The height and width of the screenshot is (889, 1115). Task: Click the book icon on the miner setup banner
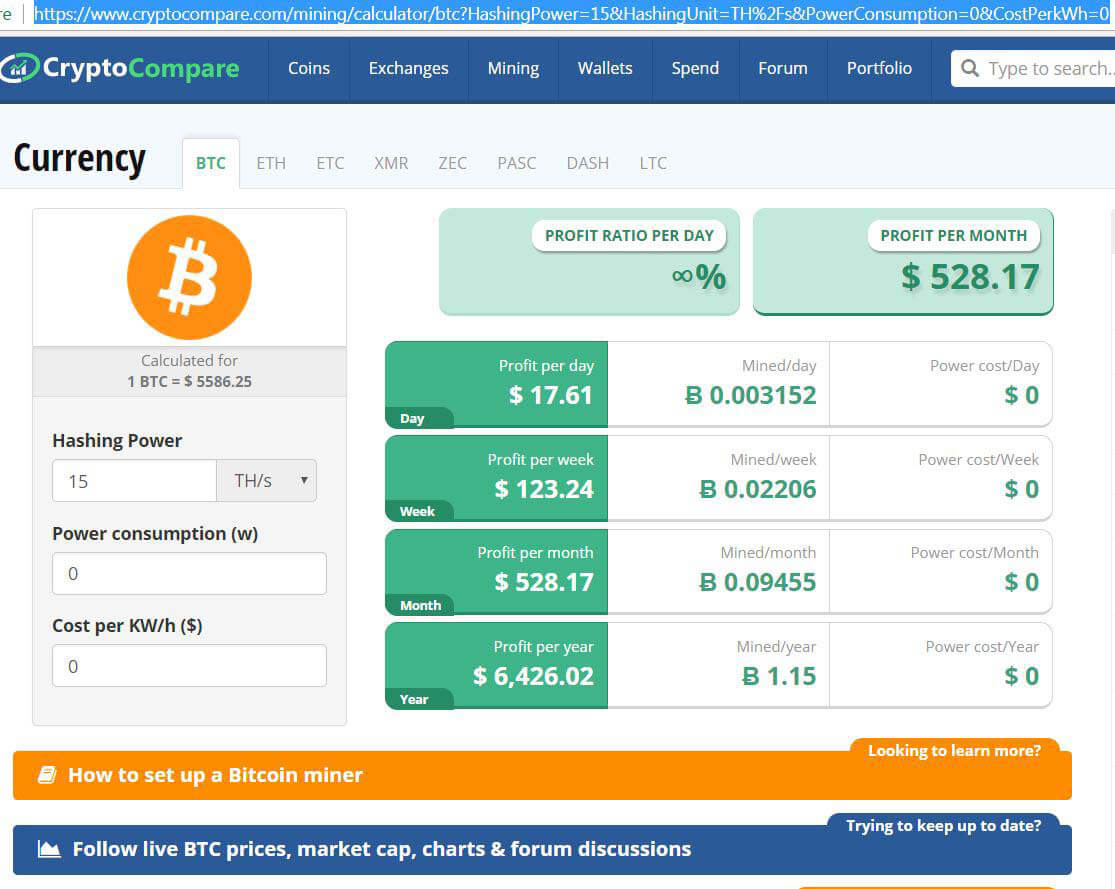(47, 774)
